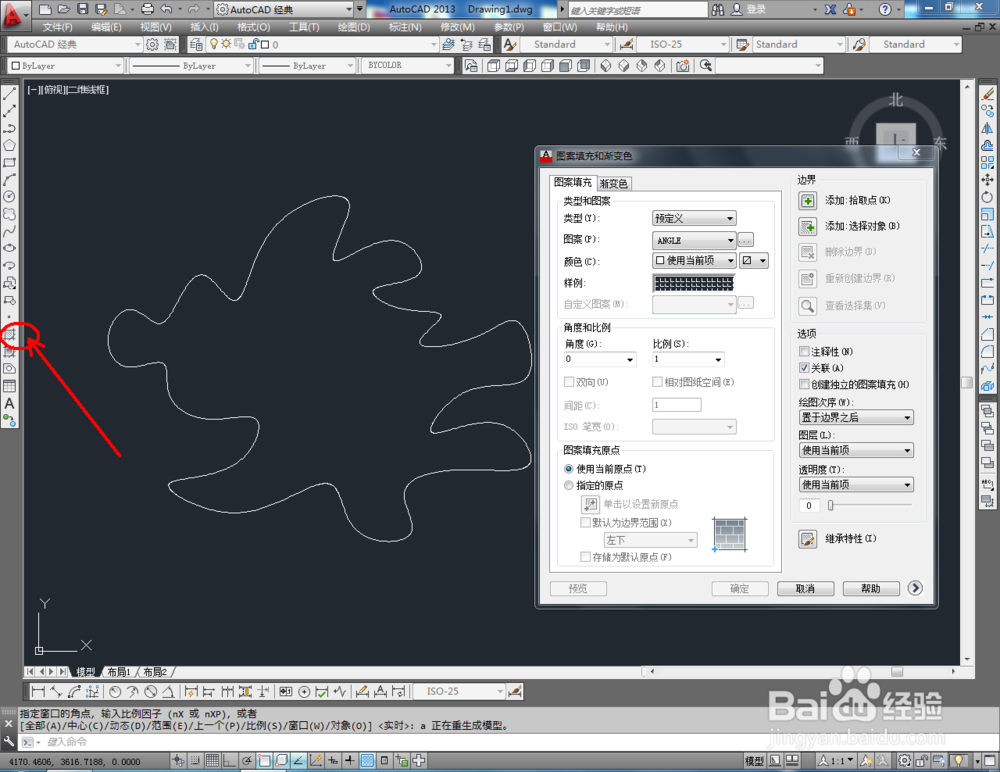Image resolution: width=1000 pixels, height=772 pixels.
Task: Open the Transparency dropdown
Action: point(857,485)
